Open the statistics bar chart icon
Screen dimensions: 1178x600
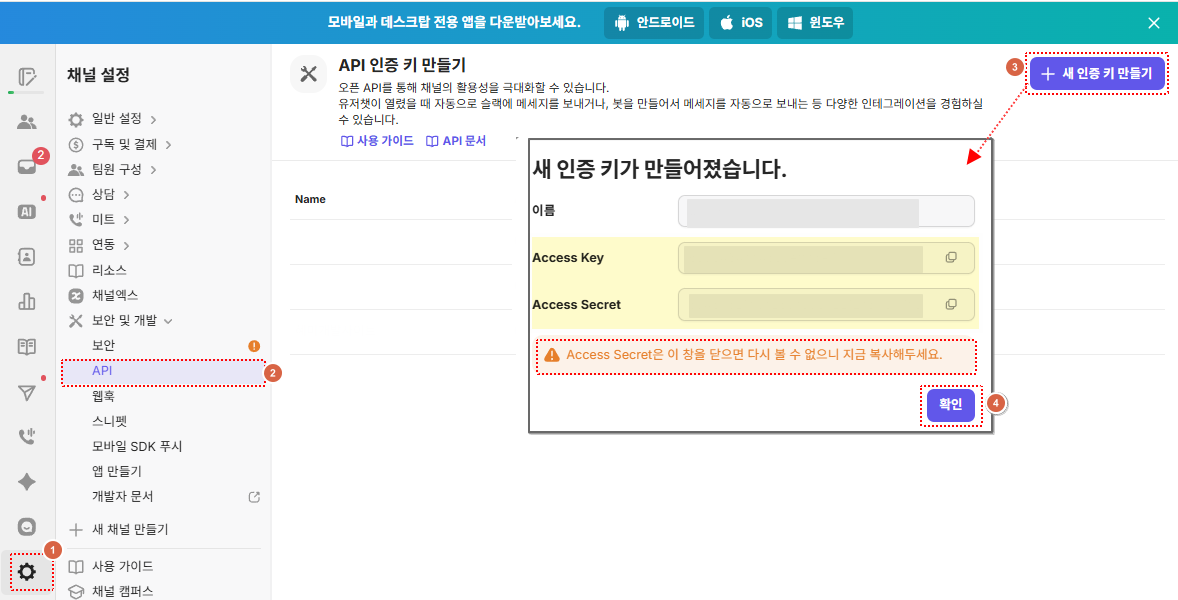[27, 301]
